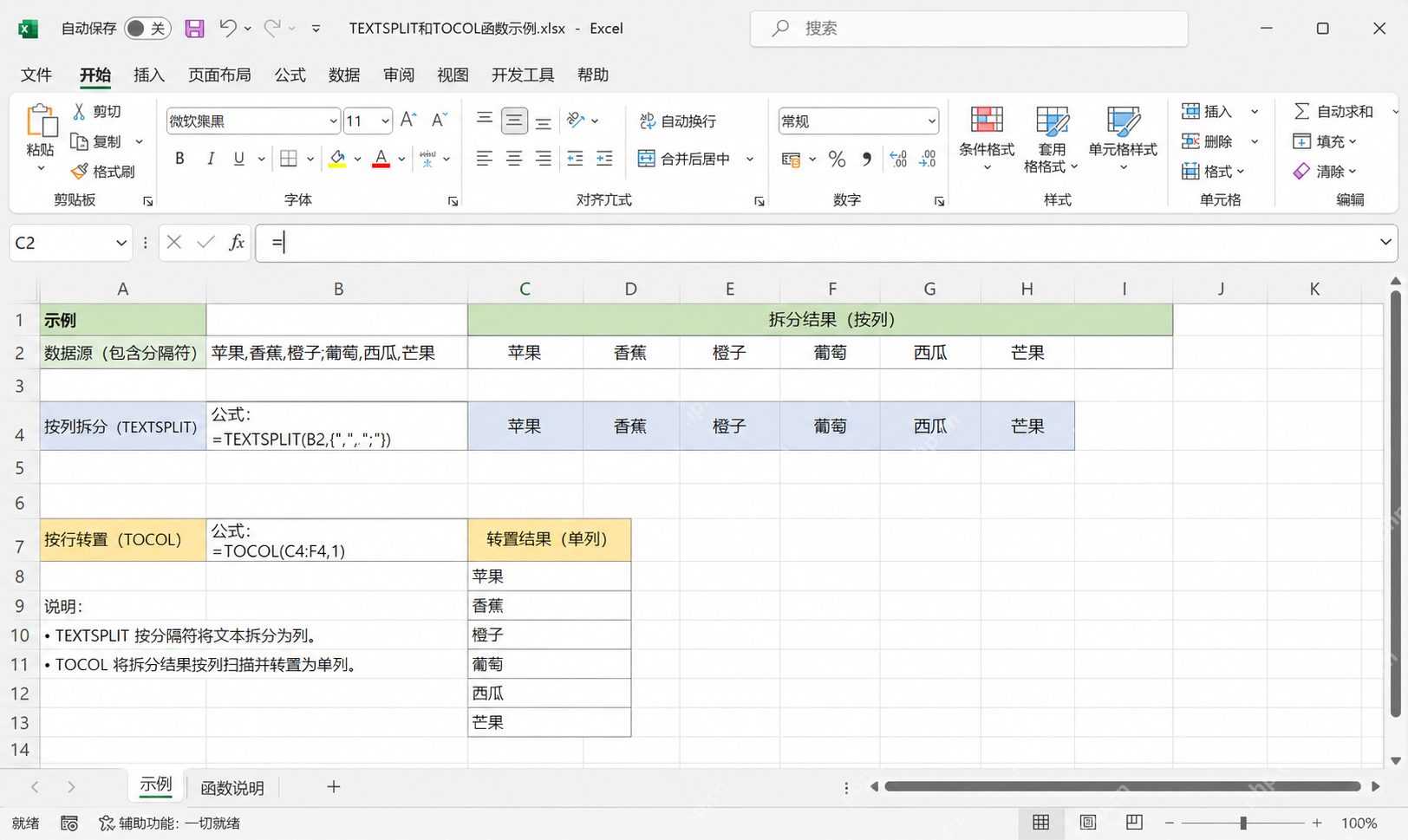
Task: Expand the Name Box dropdown arrow
Action: tap(121, 243)
